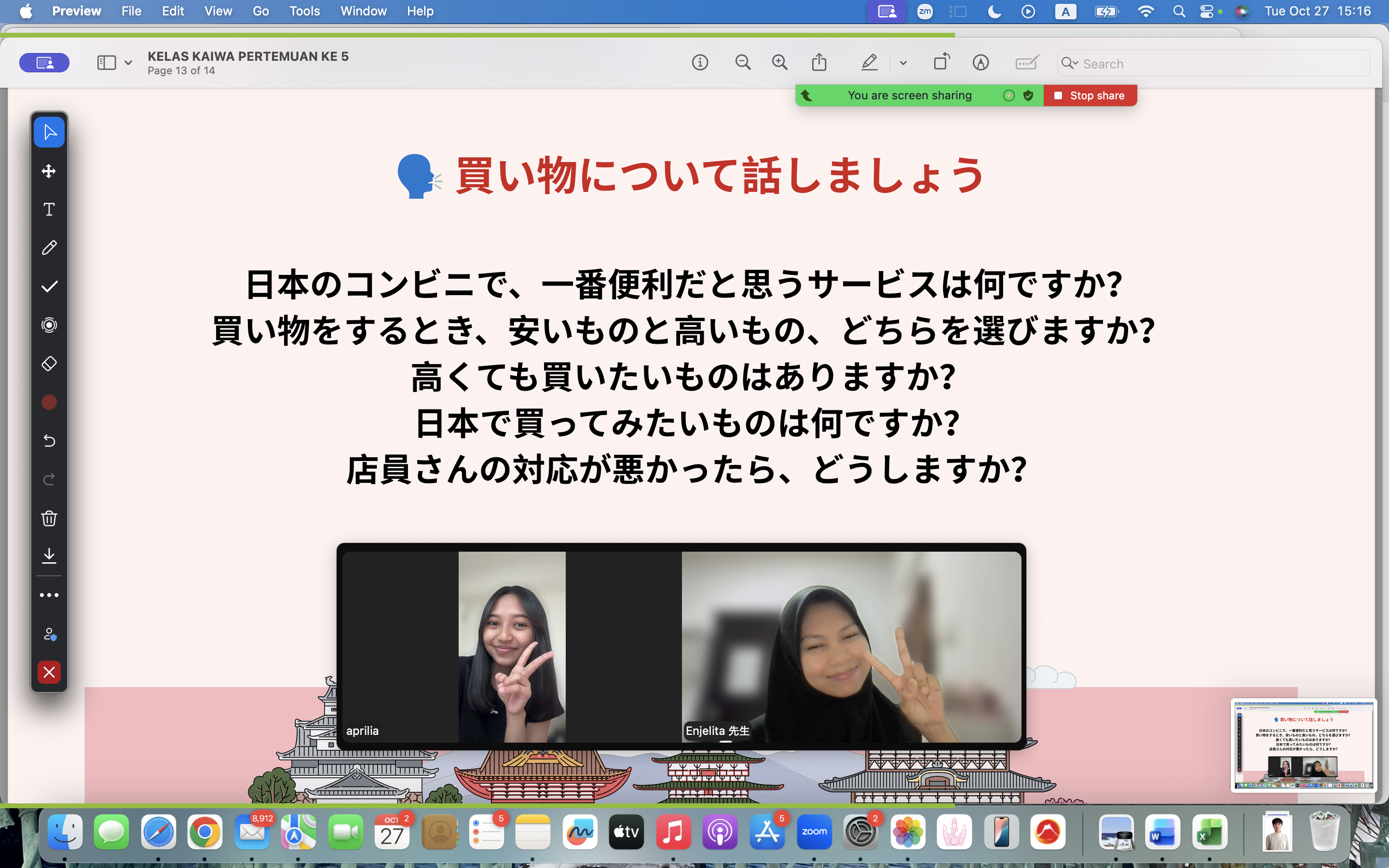The height and width of the screenshot is (868, 1389).
Task: Select the move/drag annotation tool
Action: click(x=49, y=171)
